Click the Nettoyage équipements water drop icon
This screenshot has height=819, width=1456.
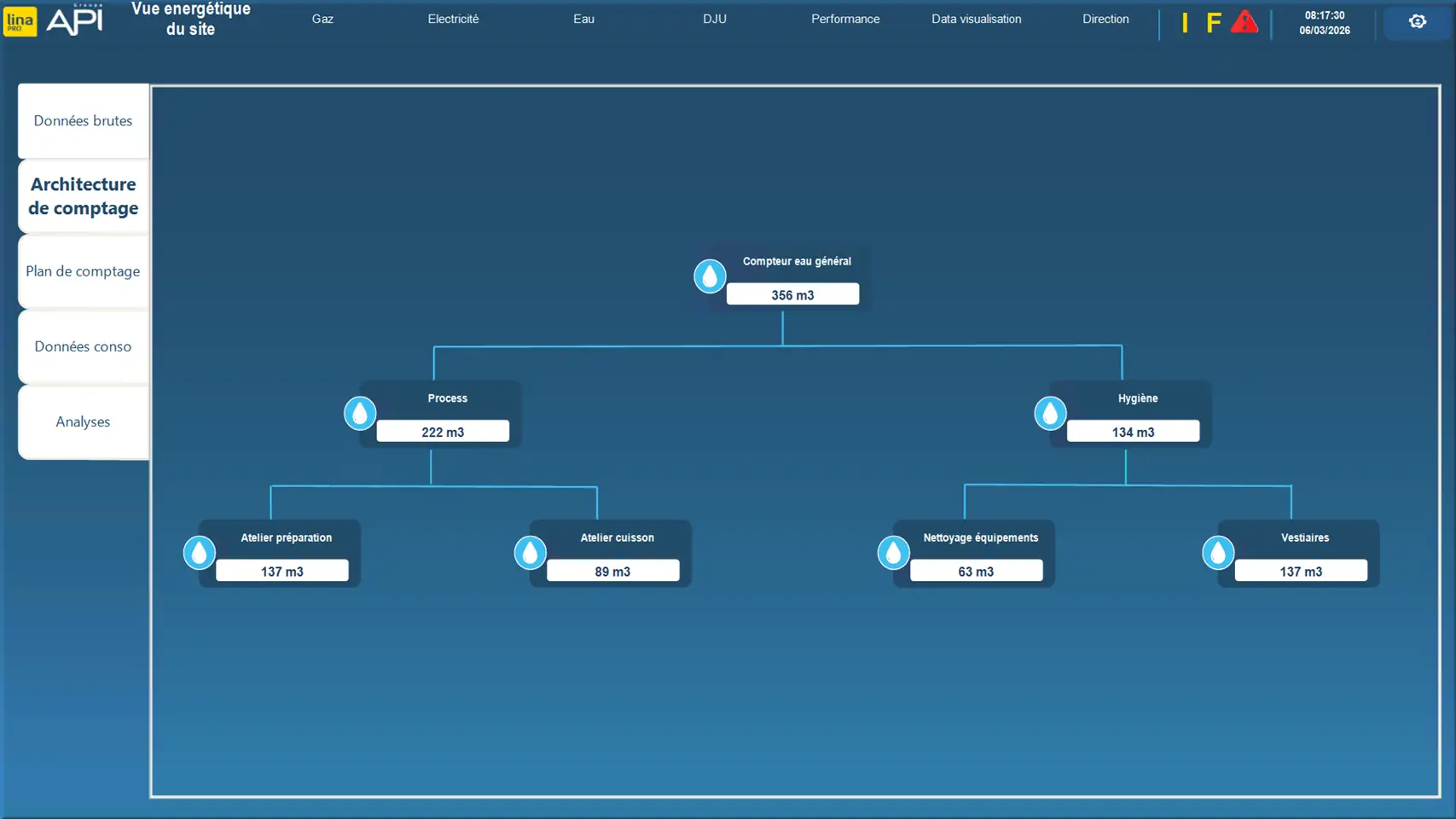tap(893, 553)
